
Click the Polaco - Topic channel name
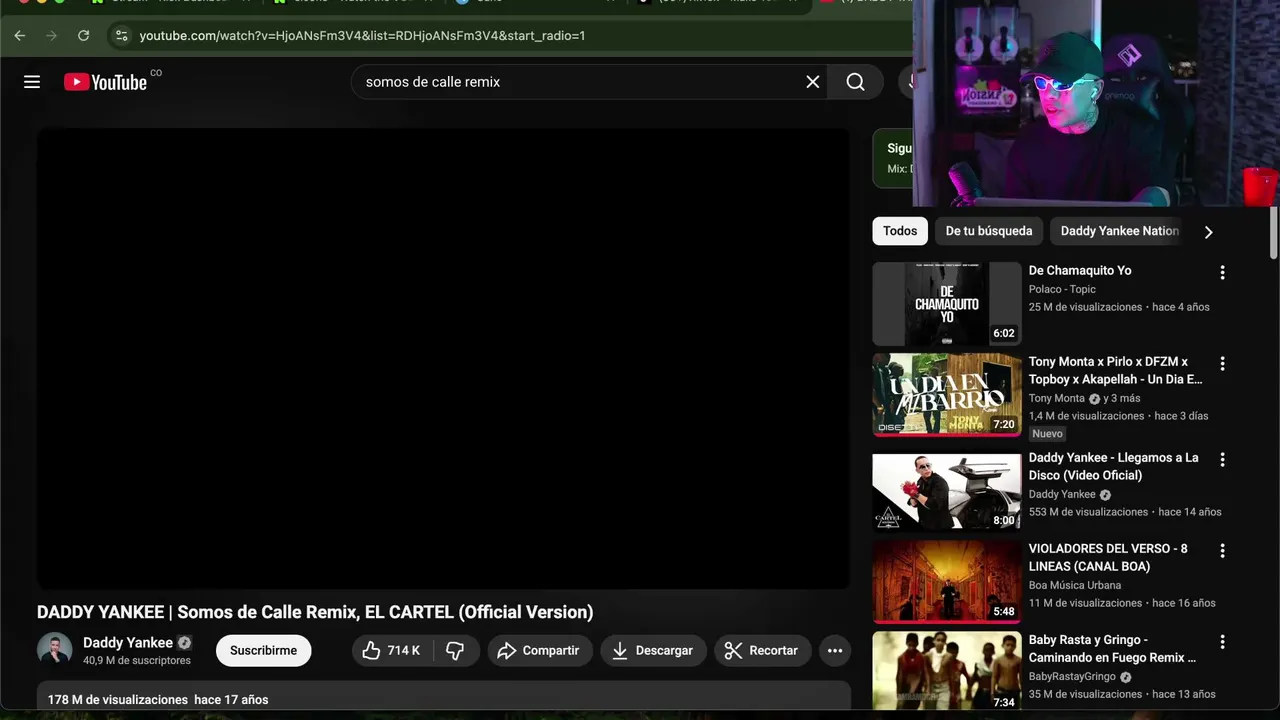[x=1062, y=290]
